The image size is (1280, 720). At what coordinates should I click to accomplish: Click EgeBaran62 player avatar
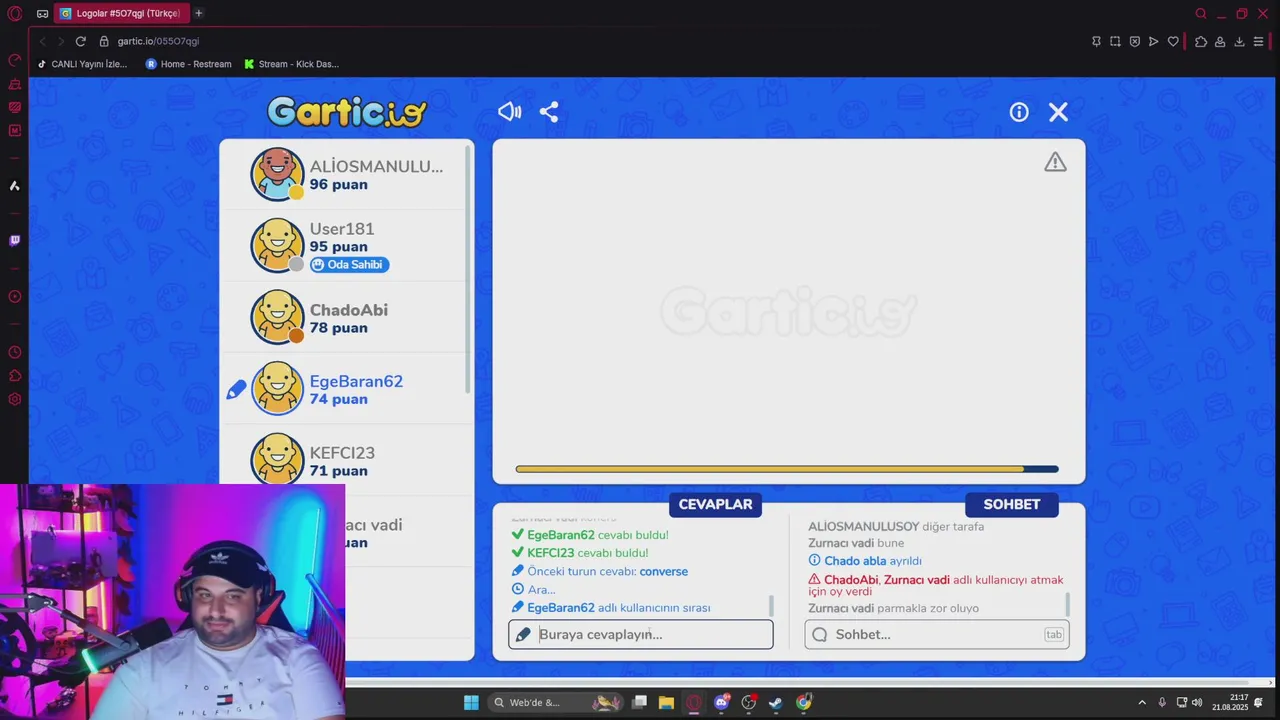click(x=277, y=388)
